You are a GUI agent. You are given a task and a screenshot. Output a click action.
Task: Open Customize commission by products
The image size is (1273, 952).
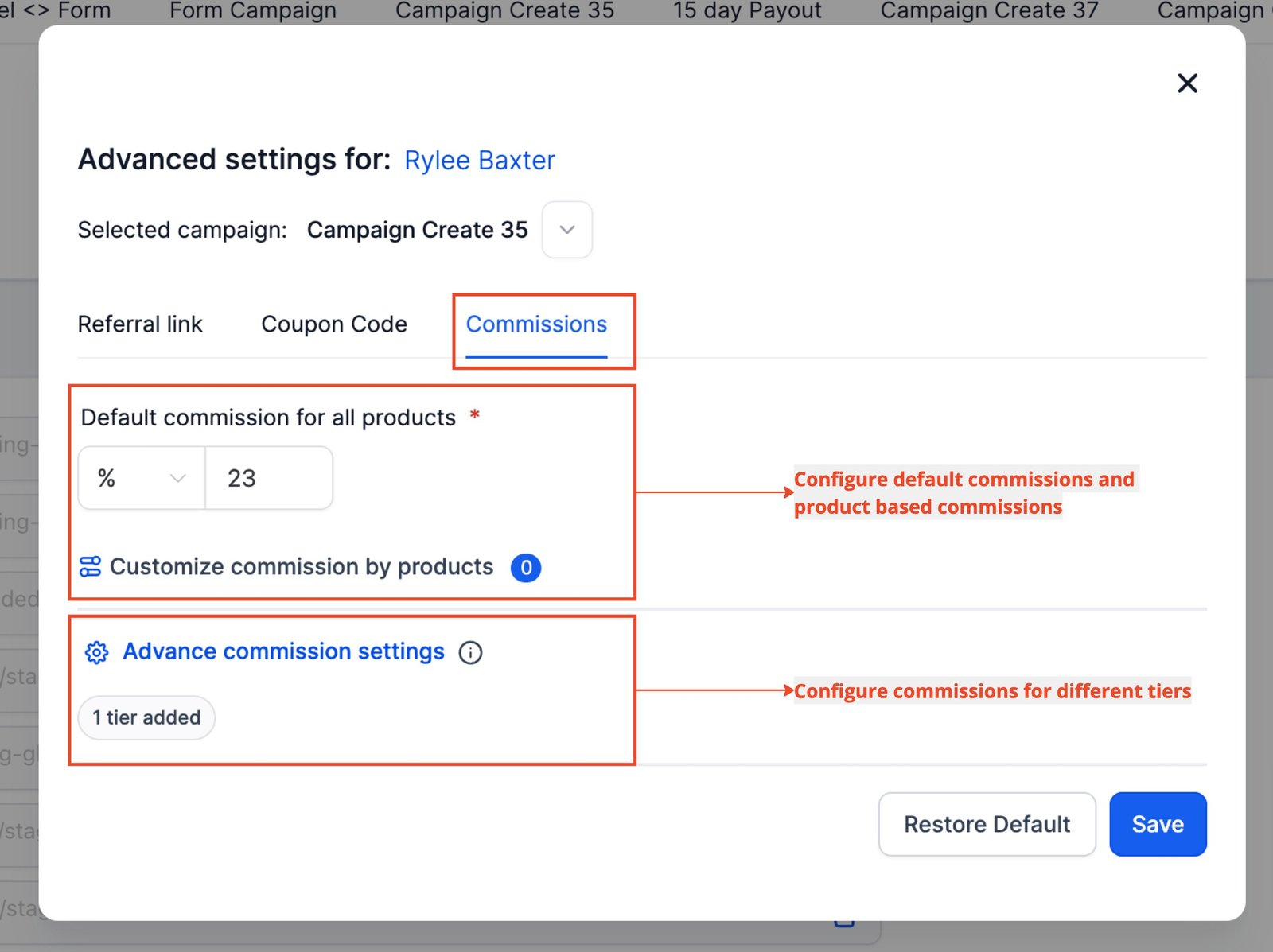click(x=301, y=567)
